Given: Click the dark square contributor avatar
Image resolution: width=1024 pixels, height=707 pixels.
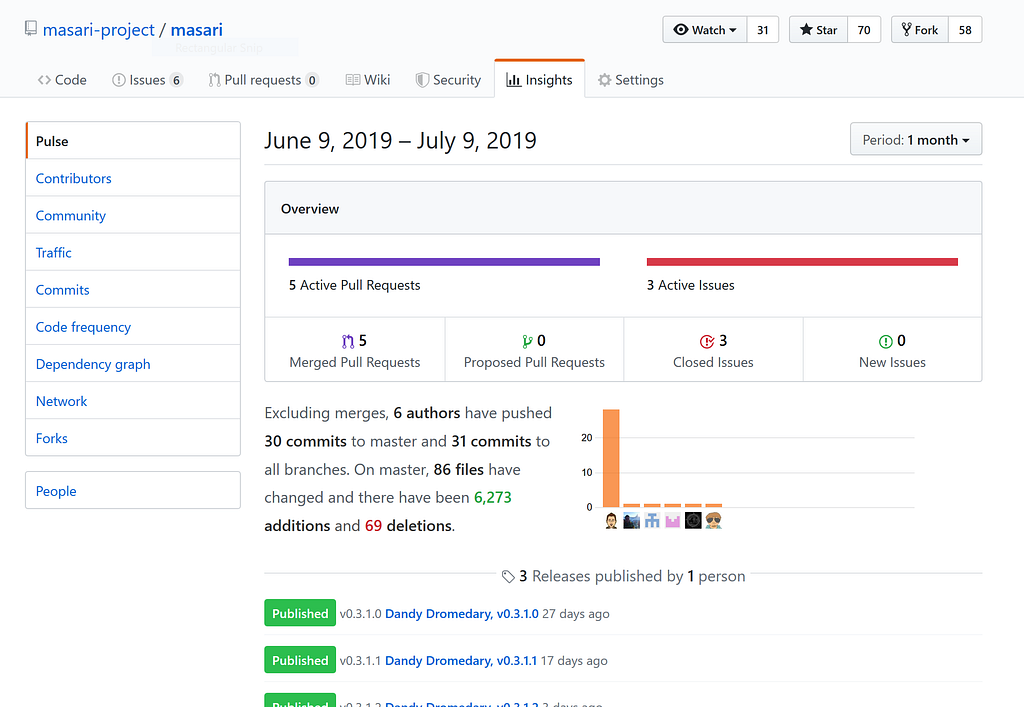Looking at the screenshot, I should 693,520.
